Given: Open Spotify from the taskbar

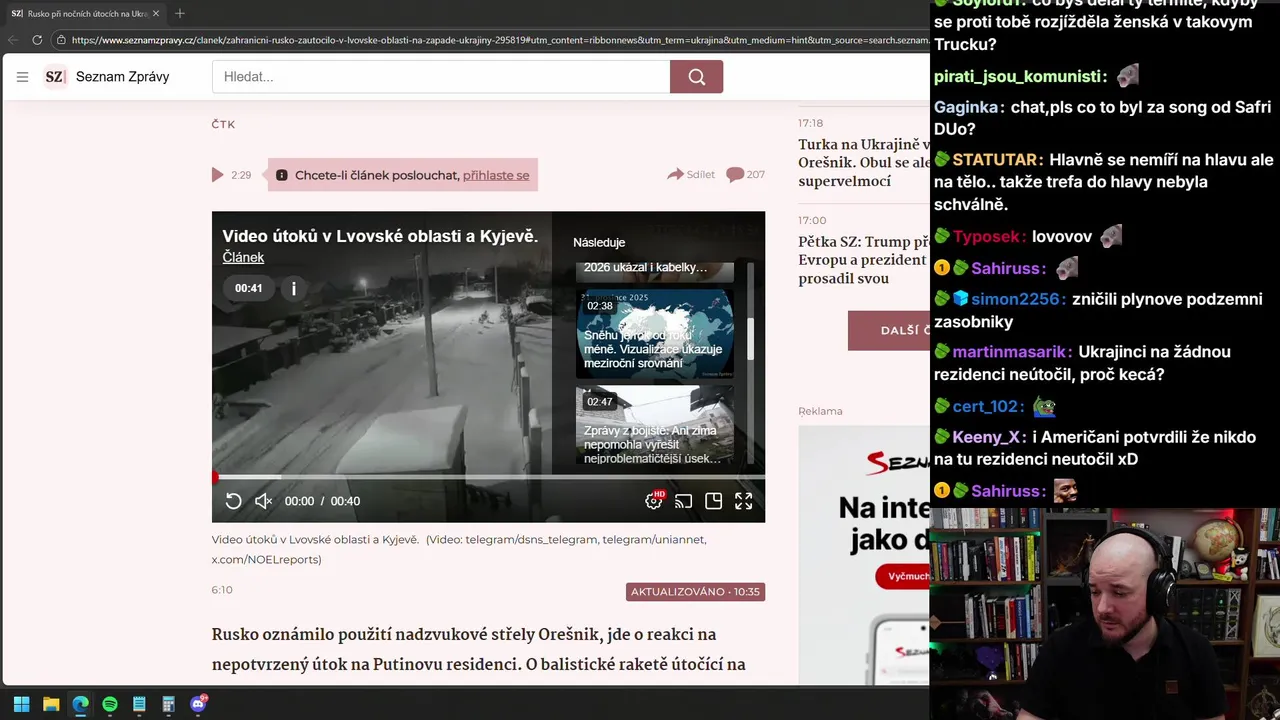Looking at the screenshot, I should click(110, 704).
